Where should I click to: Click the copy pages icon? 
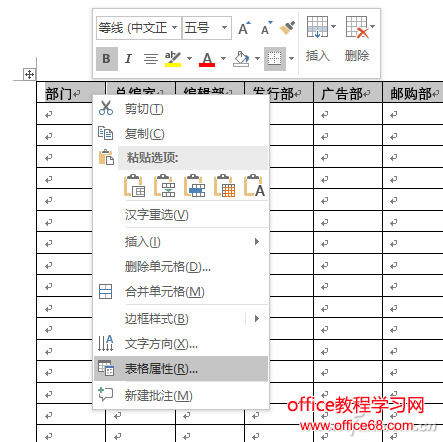tap(105, 133)
